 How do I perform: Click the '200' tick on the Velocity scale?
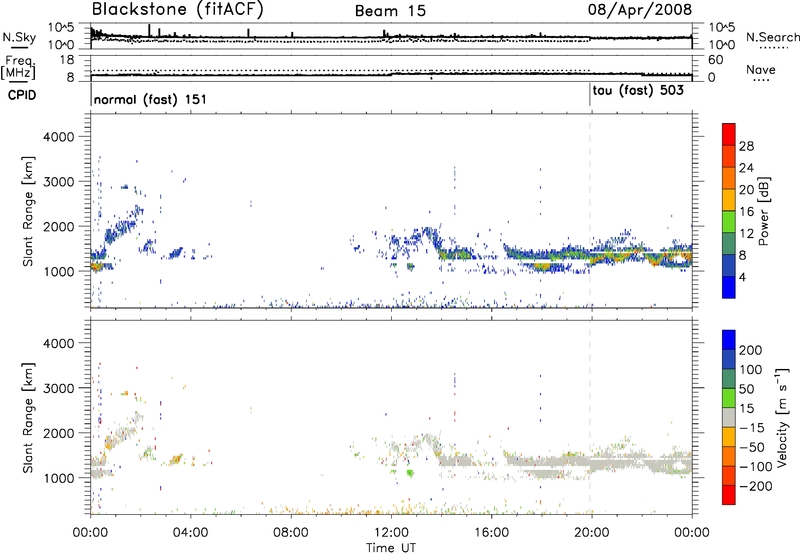[x=751, y=350]
